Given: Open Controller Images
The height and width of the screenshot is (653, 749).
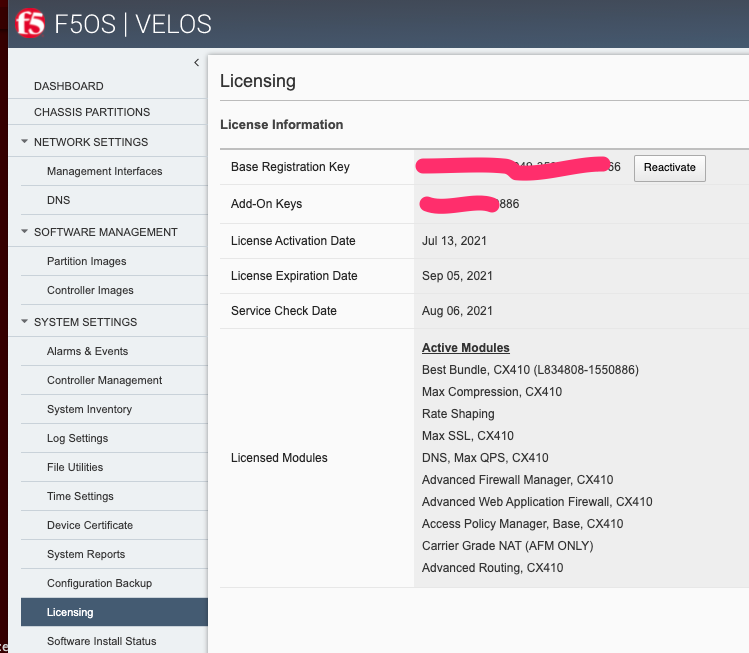Looking at the screenshot, I should click(x=90, y=290).
